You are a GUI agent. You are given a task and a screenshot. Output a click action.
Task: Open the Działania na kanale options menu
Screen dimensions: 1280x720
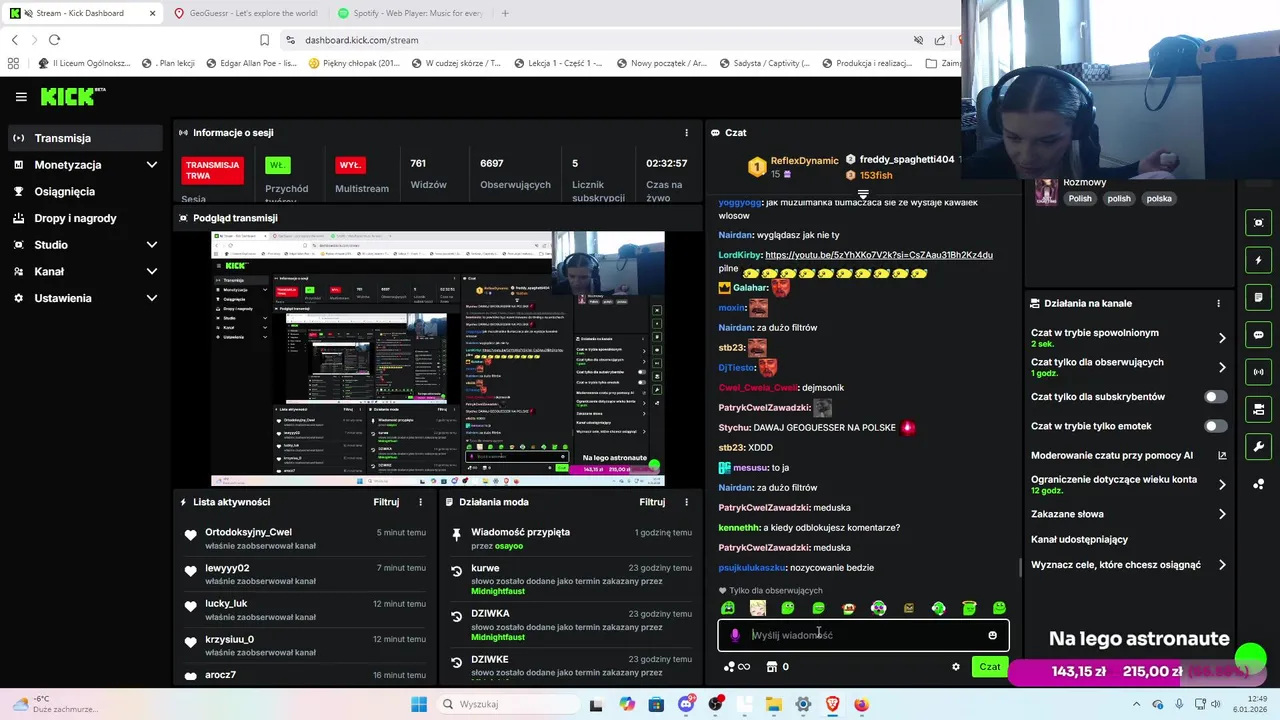click(x=1218, y=303)
